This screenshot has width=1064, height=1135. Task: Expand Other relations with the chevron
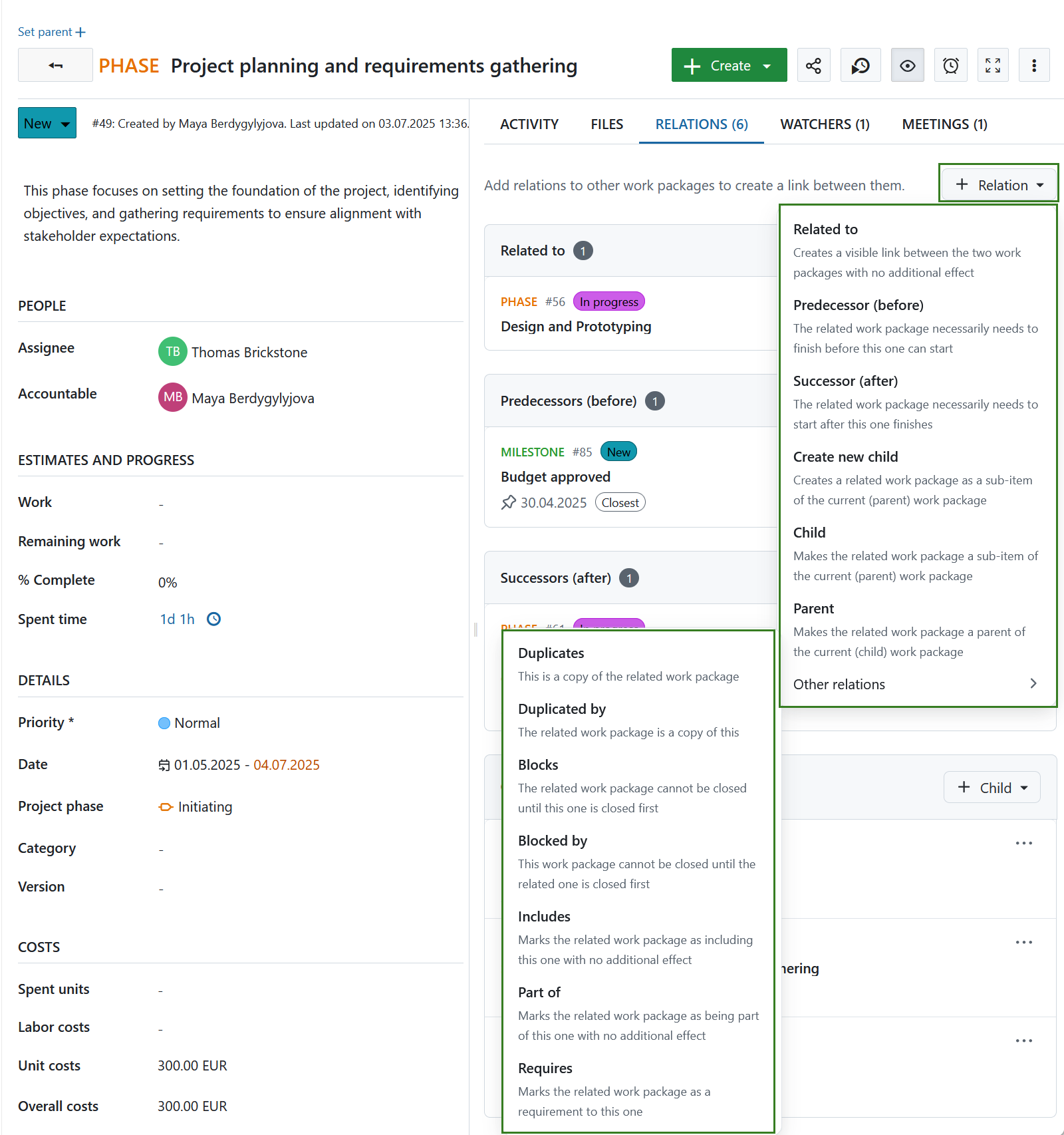(x=1032, y=683)
